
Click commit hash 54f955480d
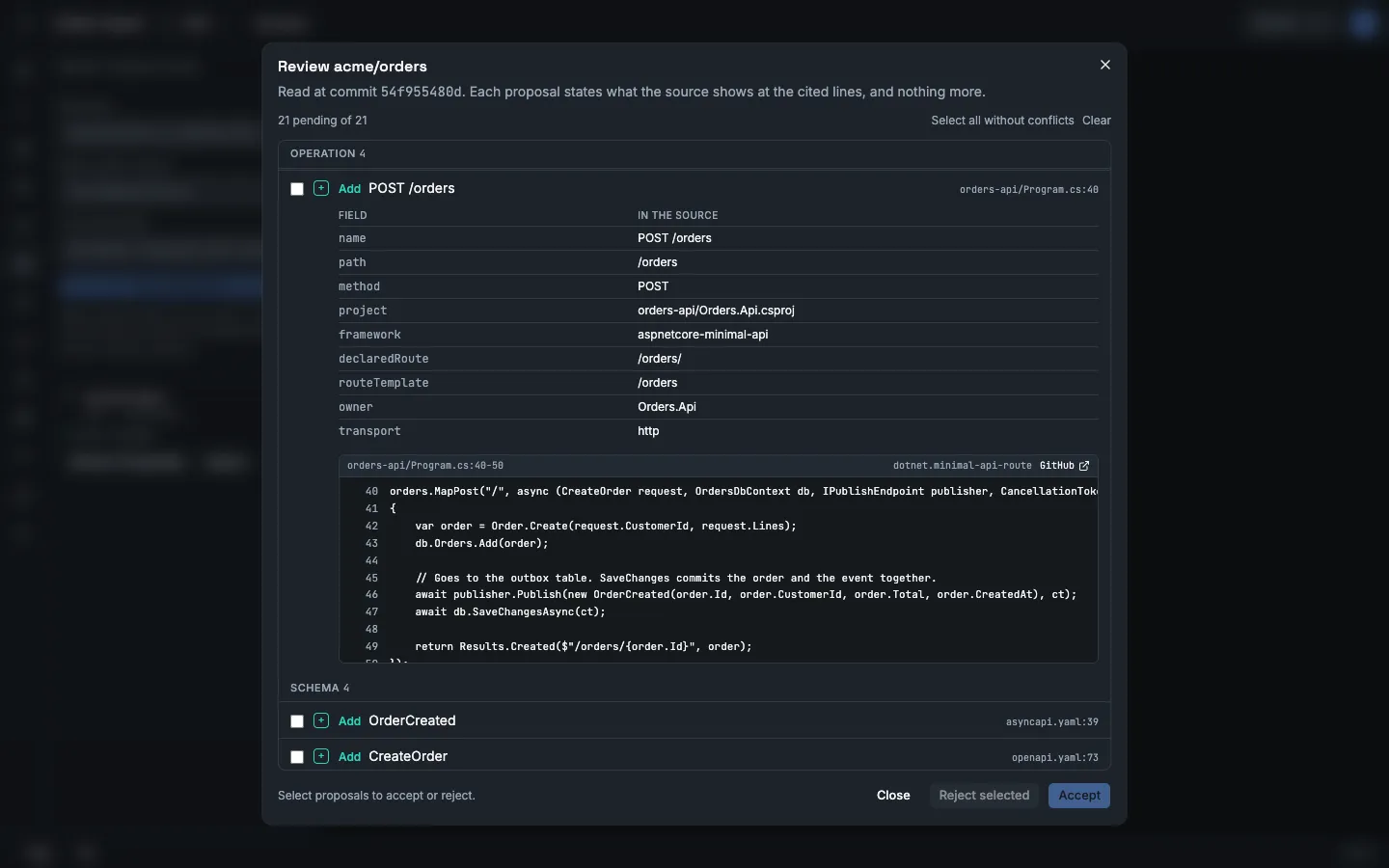pos(422,93)
